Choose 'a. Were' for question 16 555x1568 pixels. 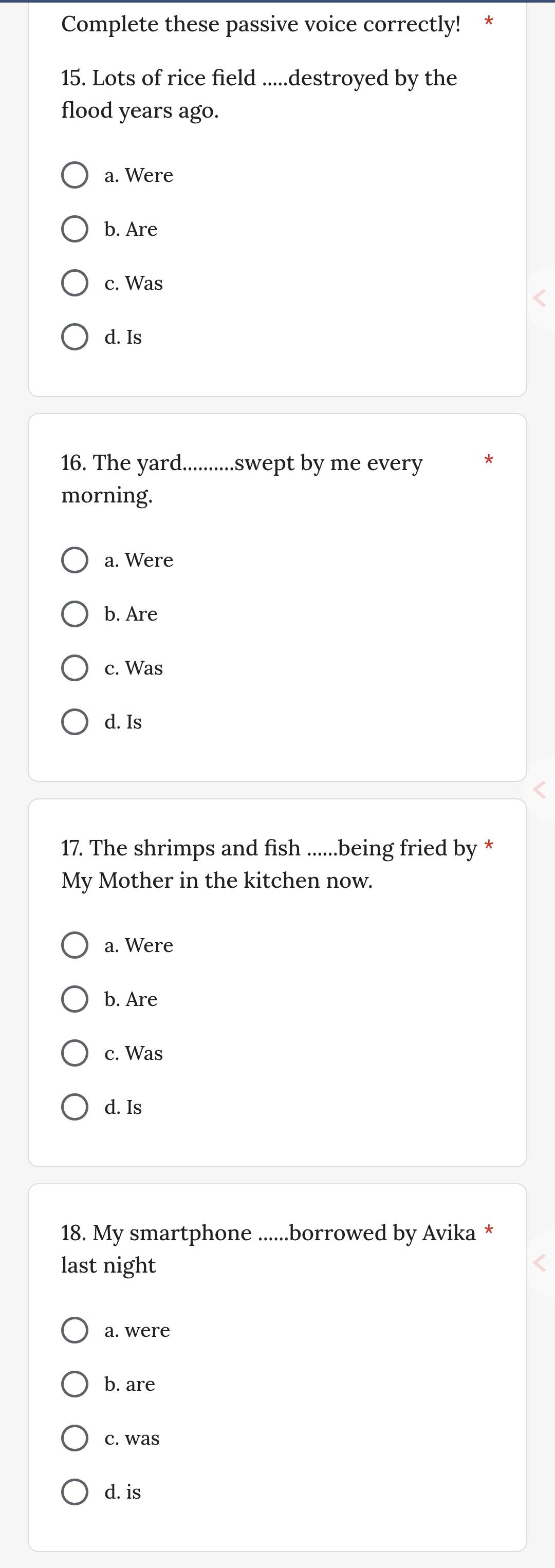point(75,560)
